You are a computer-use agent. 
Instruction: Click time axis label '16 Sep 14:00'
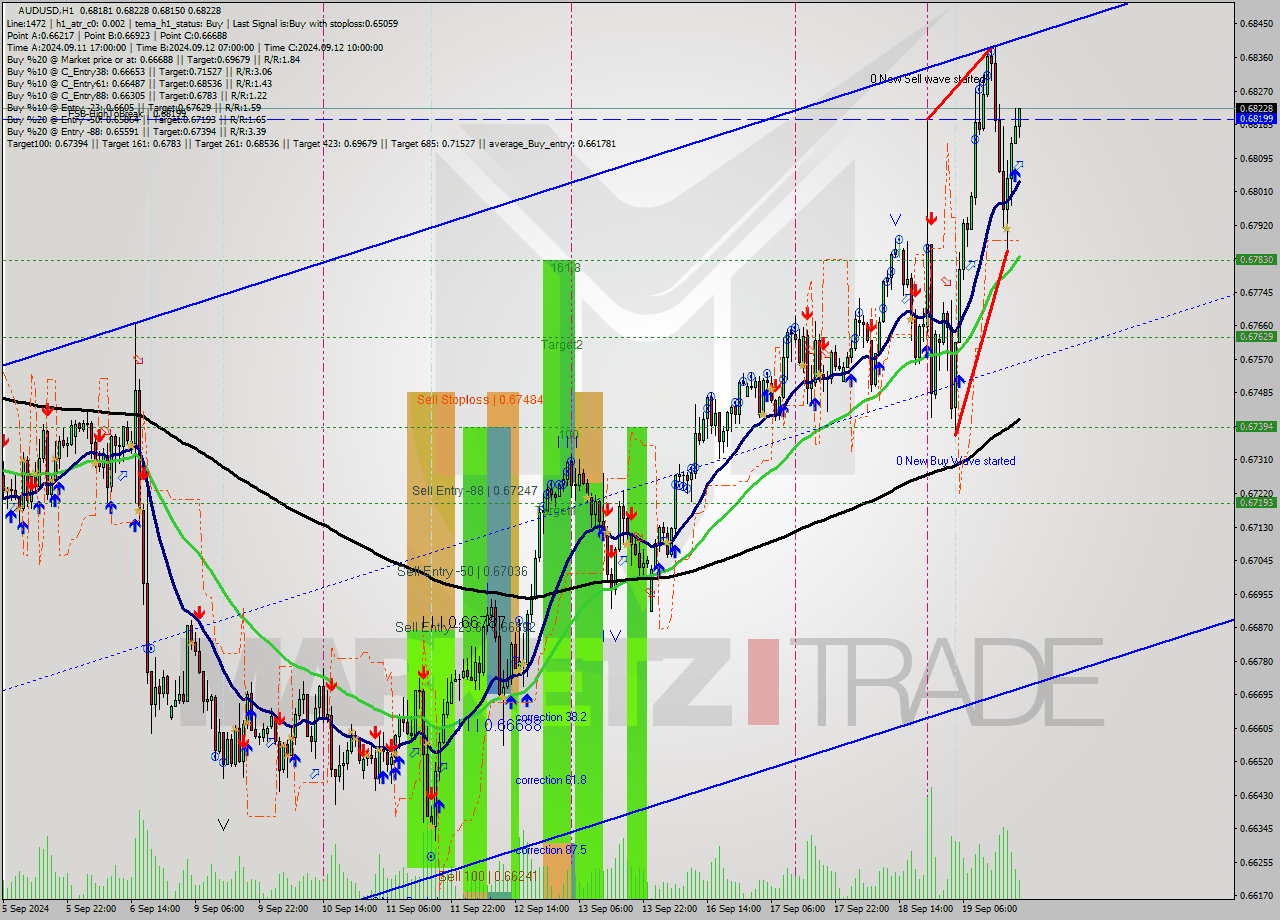[x=733, y=909]
